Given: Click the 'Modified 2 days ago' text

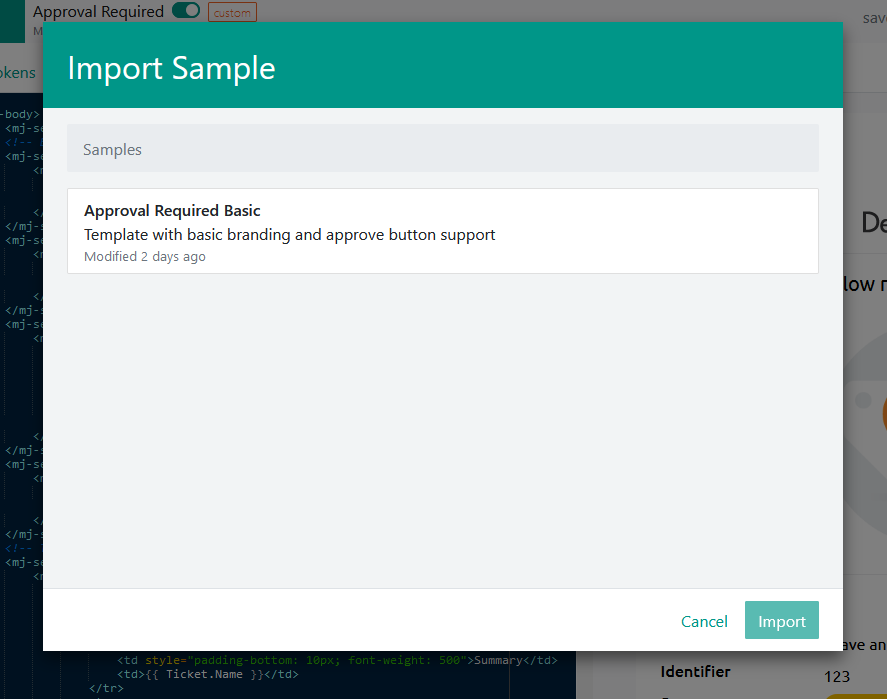Looking at the screenshot, I should (145, 257).
